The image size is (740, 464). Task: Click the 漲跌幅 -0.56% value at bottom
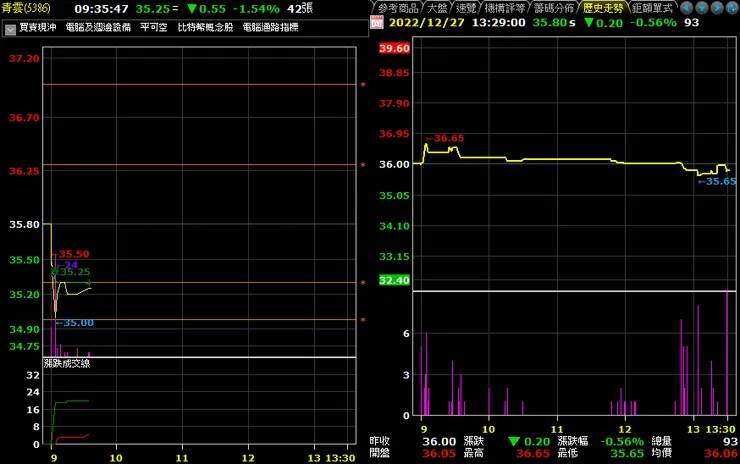tap(622, 441)
